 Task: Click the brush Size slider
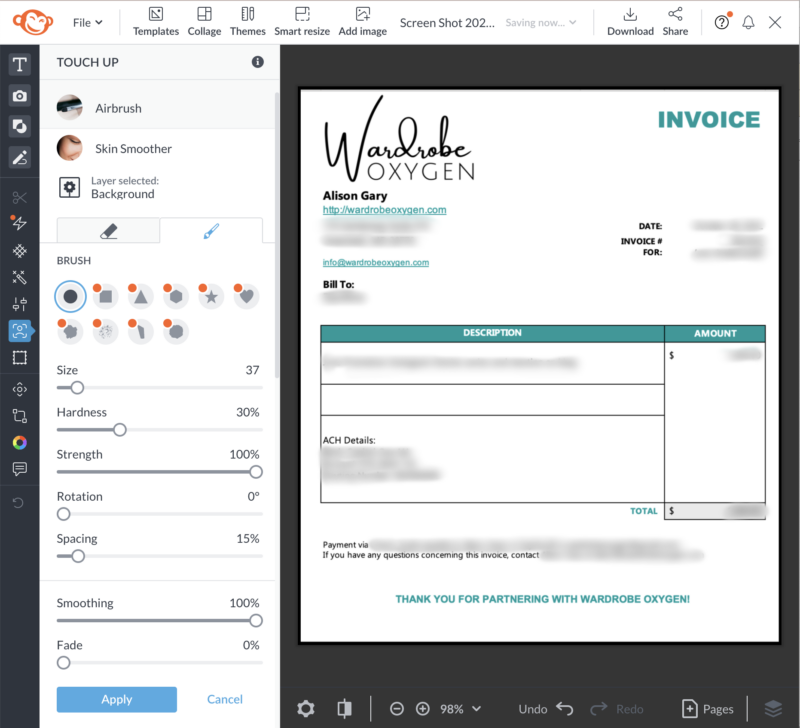(x=160, y=388)
